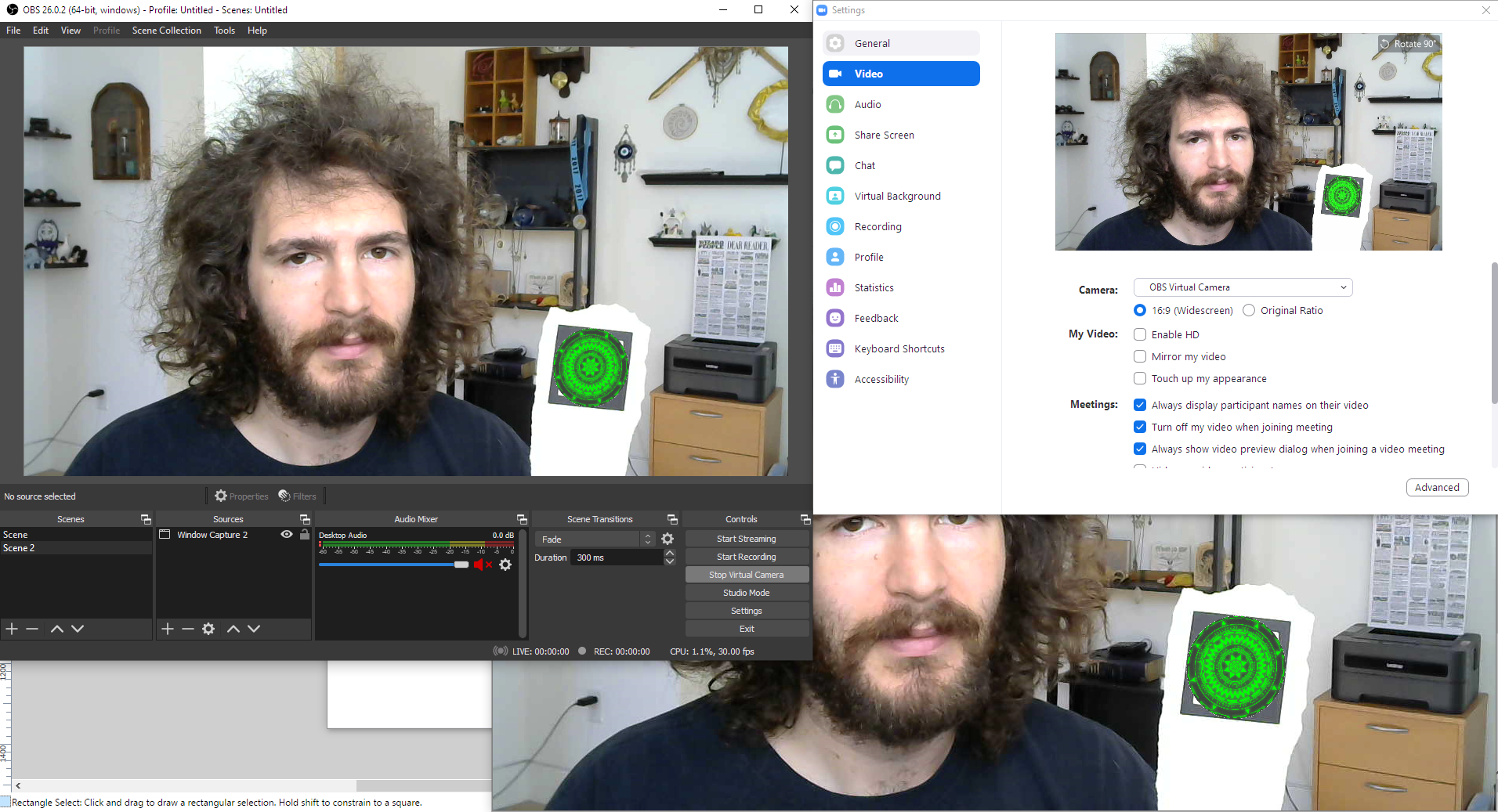Enable Touch up my appearance

click(1140, 378)
